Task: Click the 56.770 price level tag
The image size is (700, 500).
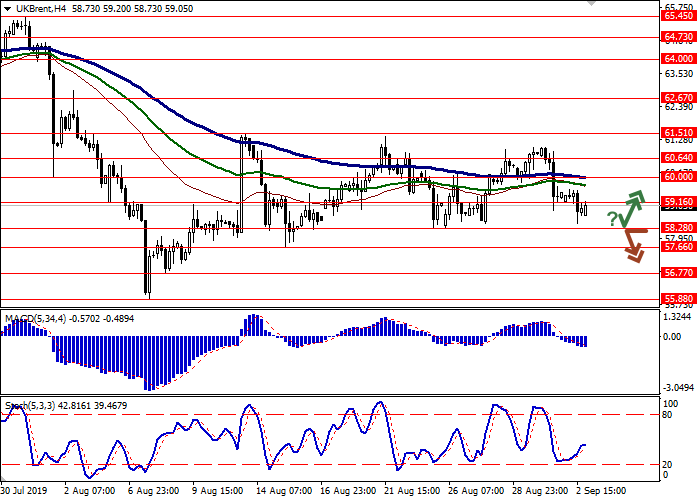Action: click(678, 272)
